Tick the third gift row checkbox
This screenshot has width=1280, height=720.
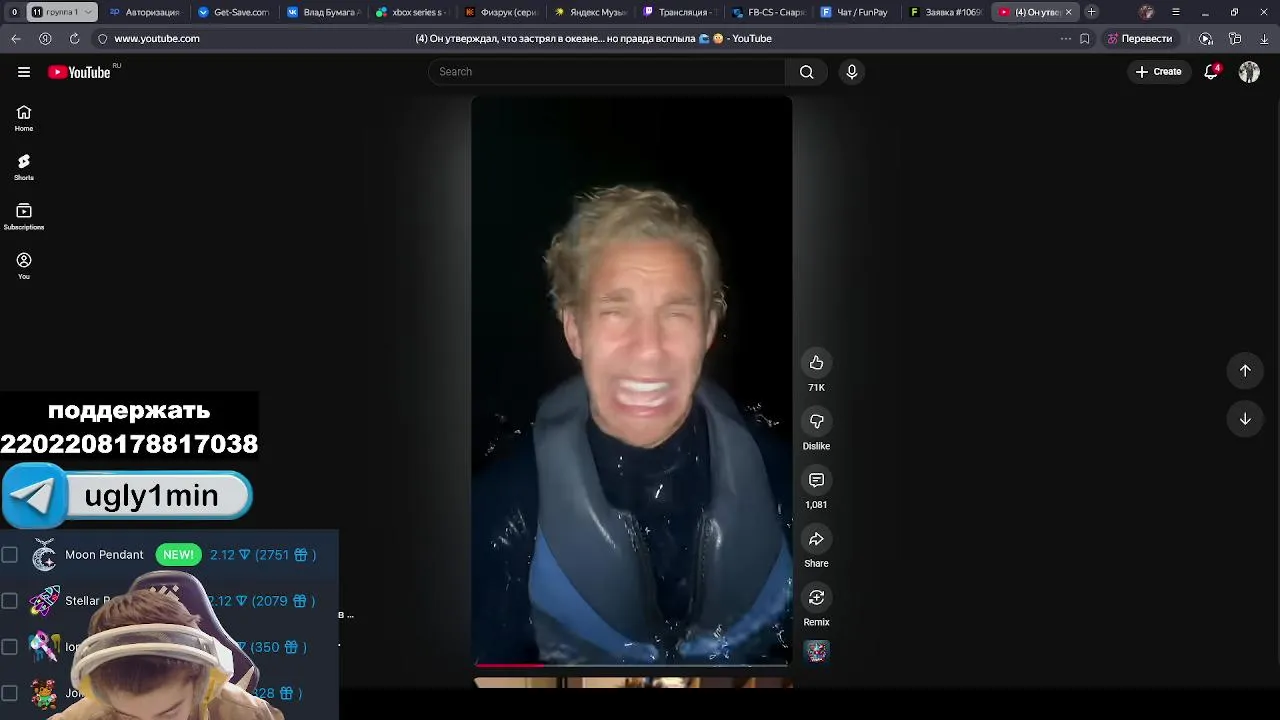(x=10, y=647)
